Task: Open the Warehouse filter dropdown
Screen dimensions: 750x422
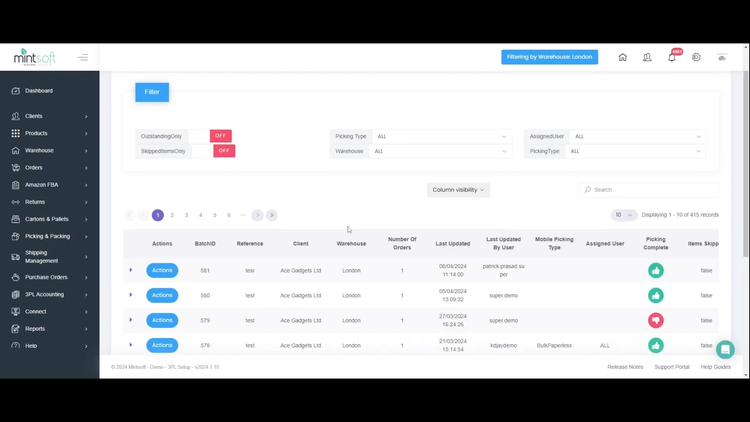Action: point(440,151)
